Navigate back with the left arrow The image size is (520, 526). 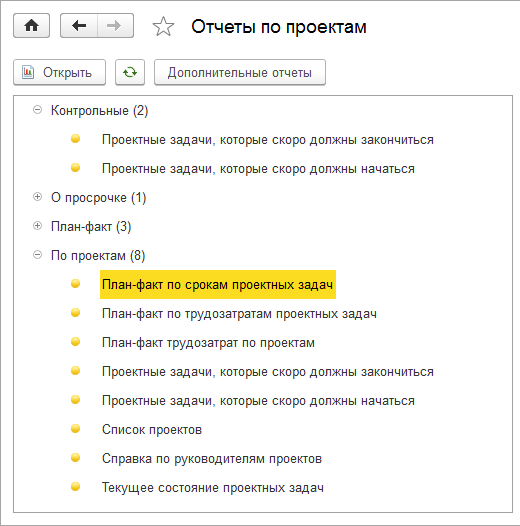tap(79, 25)
